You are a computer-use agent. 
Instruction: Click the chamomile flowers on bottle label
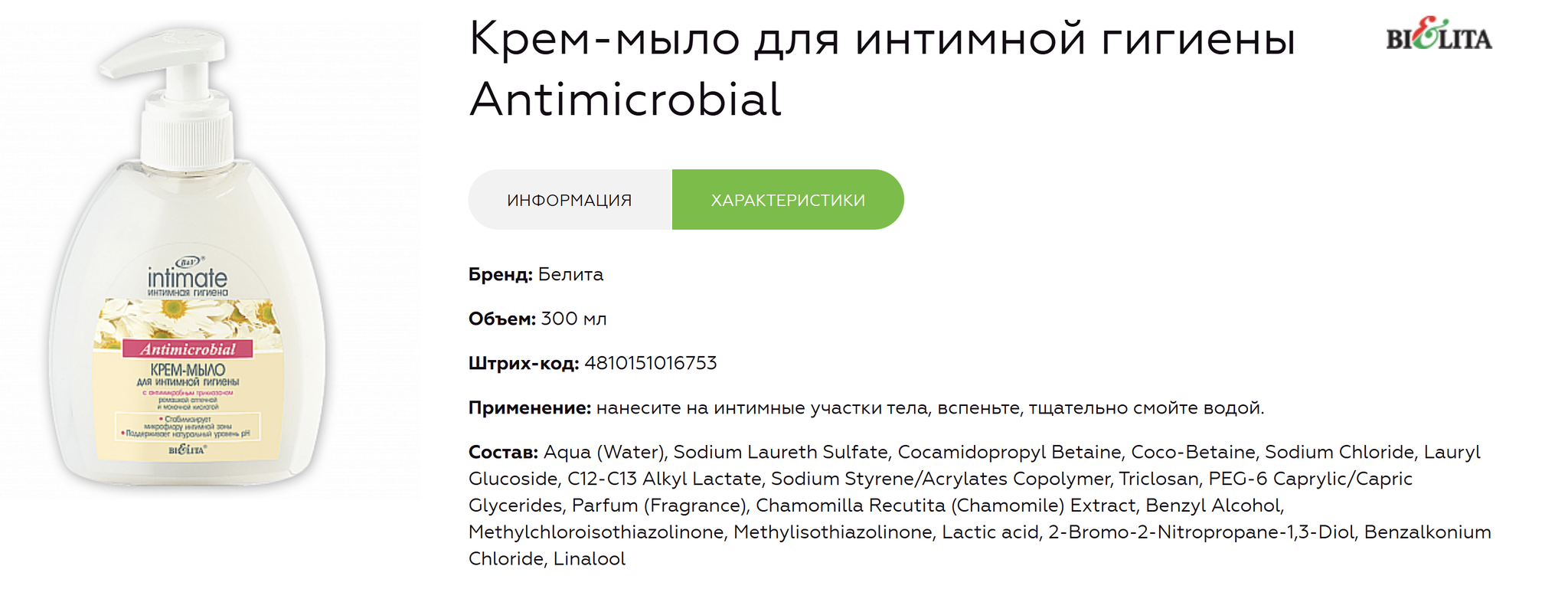(188, 319)
